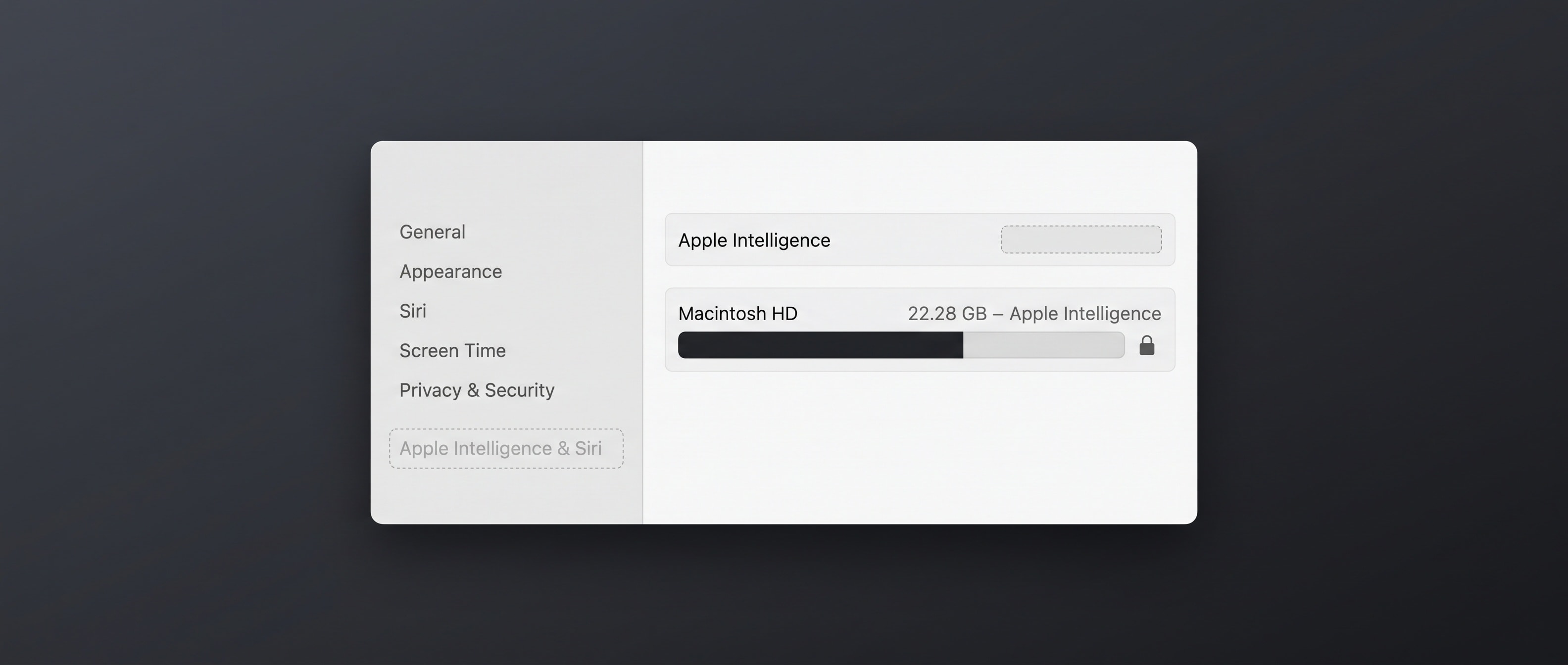Select Apple Intelligence & Siri sidebar item
Screen dimensions: 1568x665
click(x=506, y=448)
